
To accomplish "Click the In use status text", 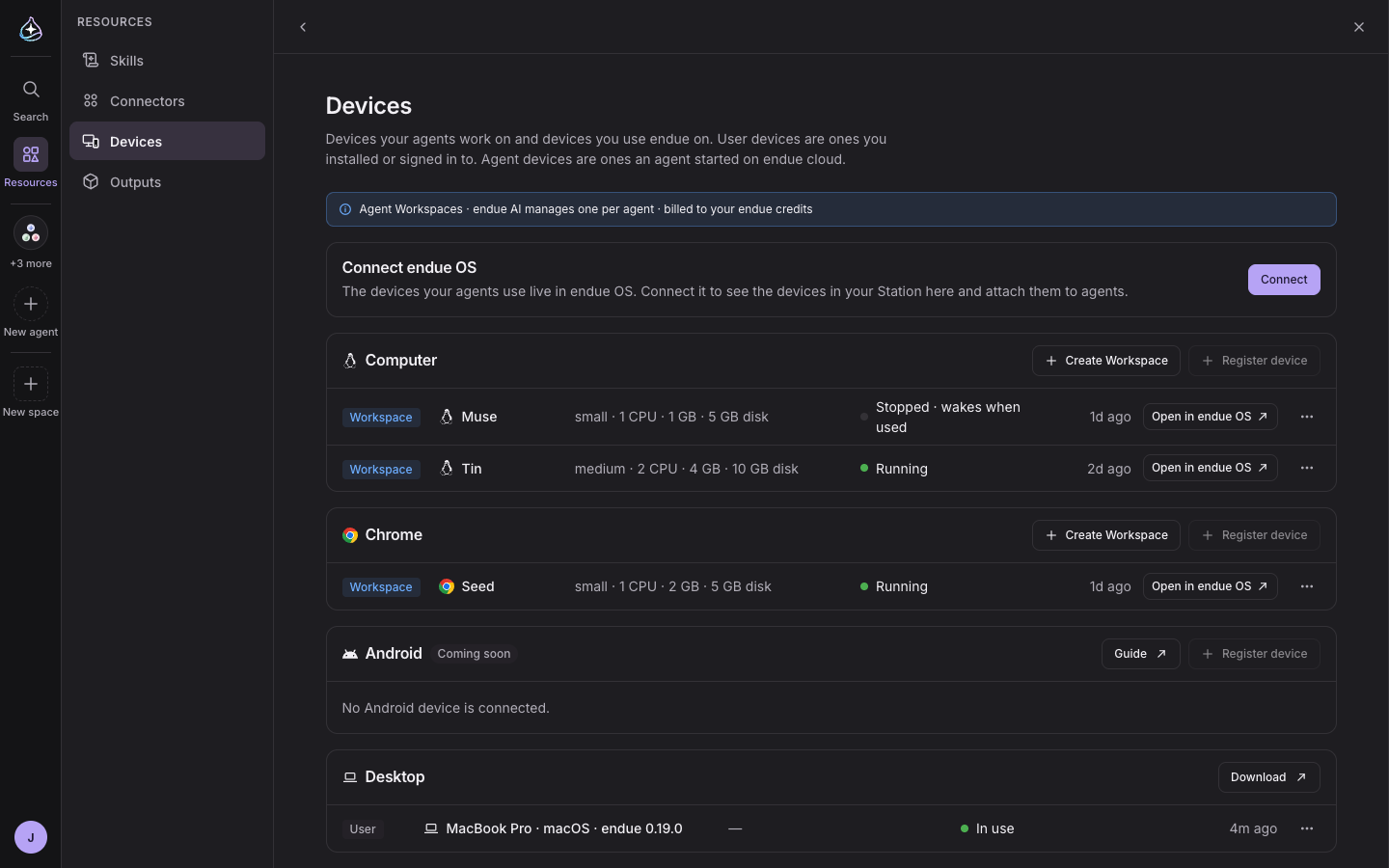I will 995,828.
